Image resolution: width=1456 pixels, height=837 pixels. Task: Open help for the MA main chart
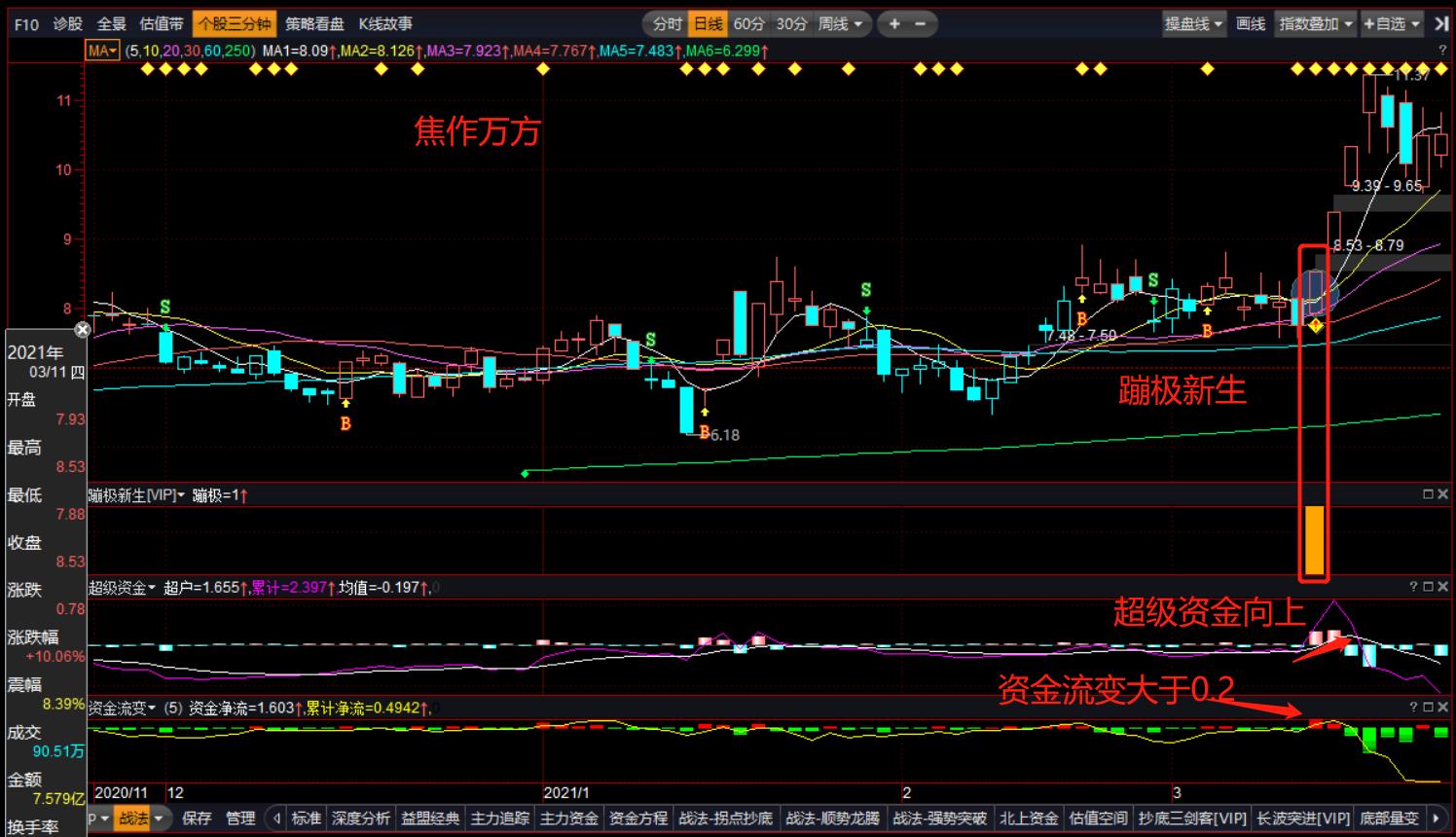[x=1441, y=50]
